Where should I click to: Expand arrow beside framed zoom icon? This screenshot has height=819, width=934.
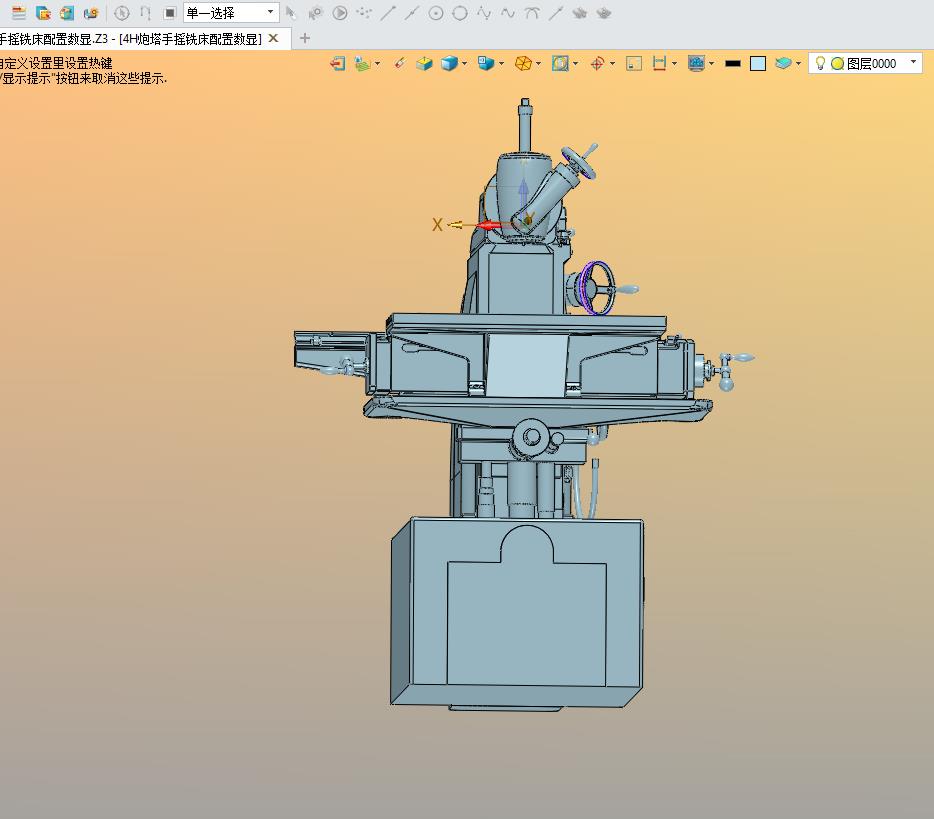(575, 63)
